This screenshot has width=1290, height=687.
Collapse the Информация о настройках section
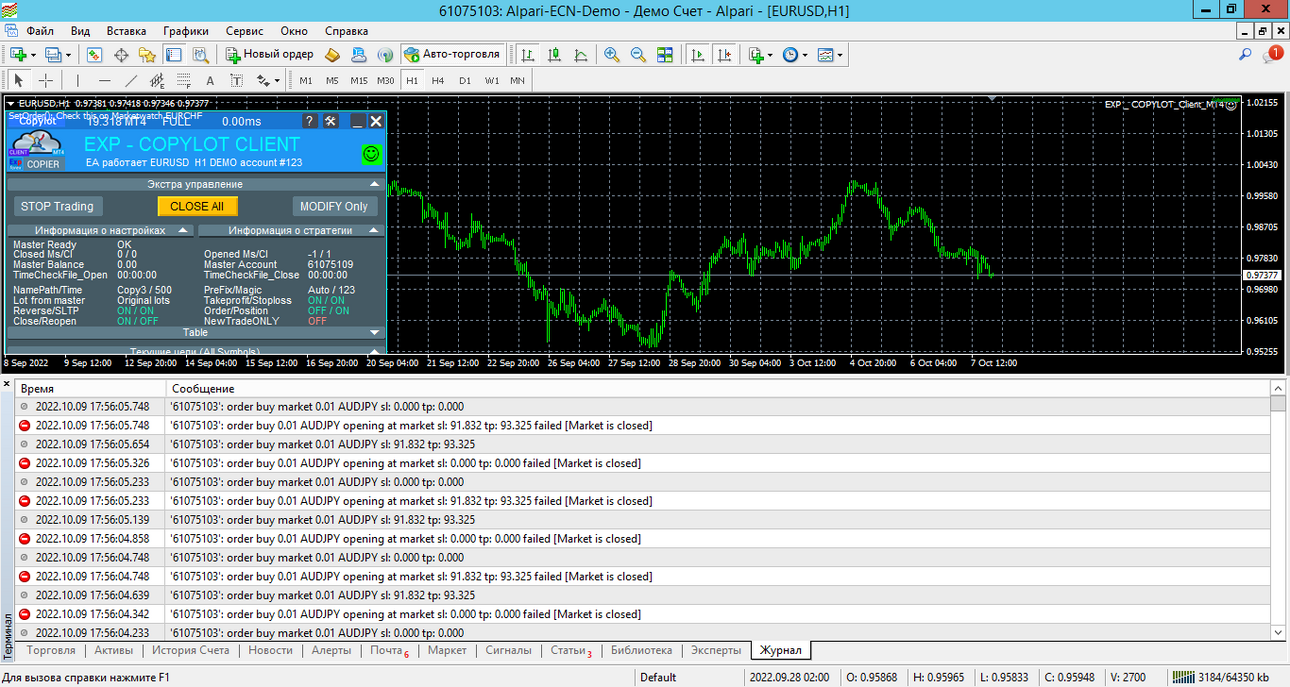(184, 230)
